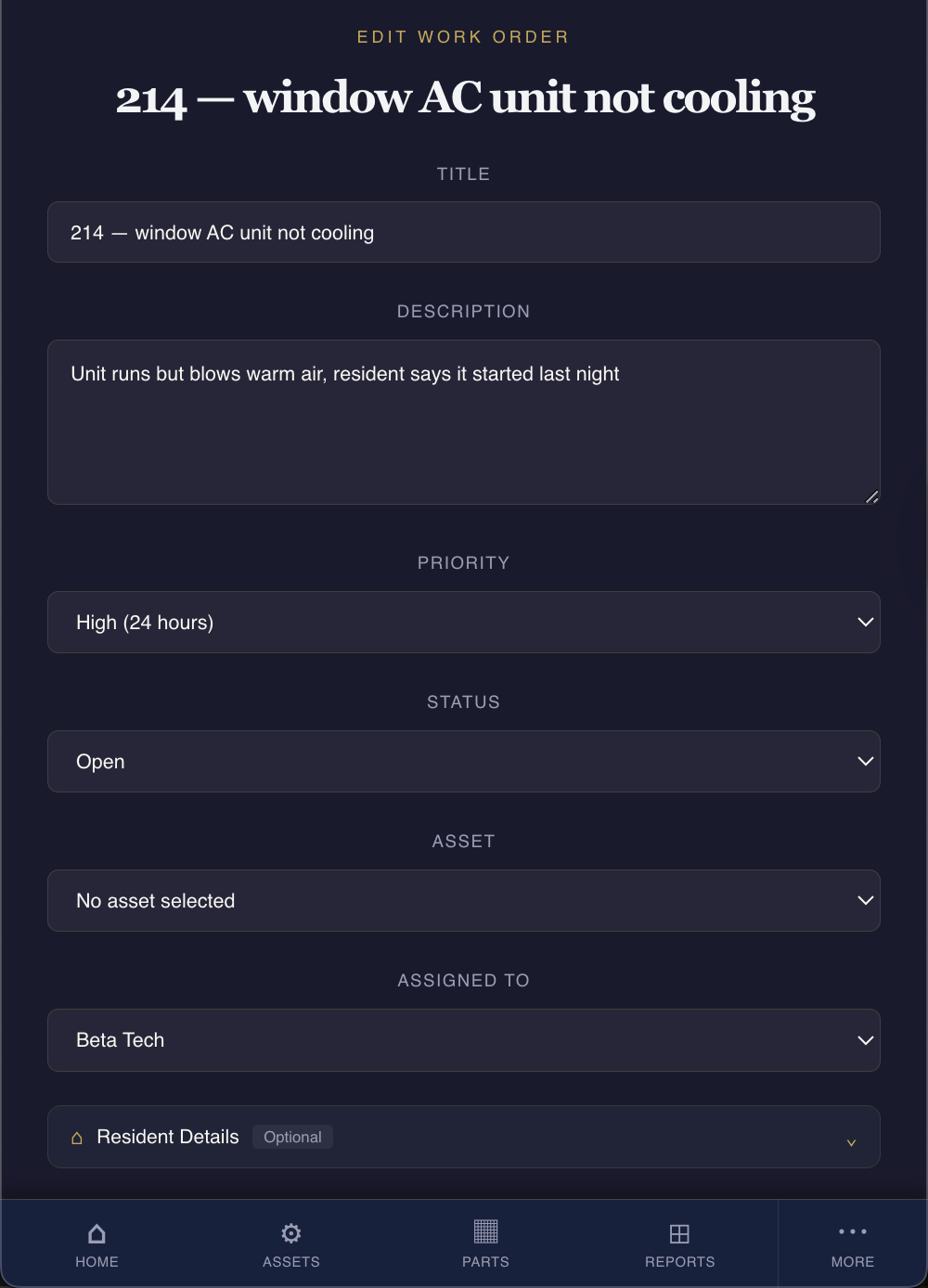Open the Reports icon

(x=679, y=1233)
